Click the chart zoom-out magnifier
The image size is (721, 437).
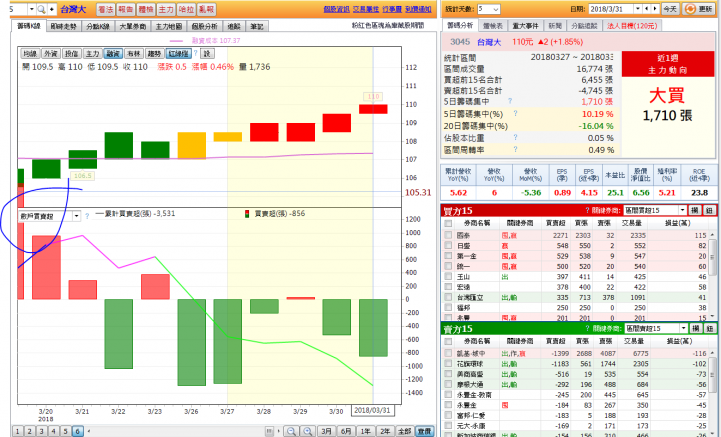tap(292, 431)
